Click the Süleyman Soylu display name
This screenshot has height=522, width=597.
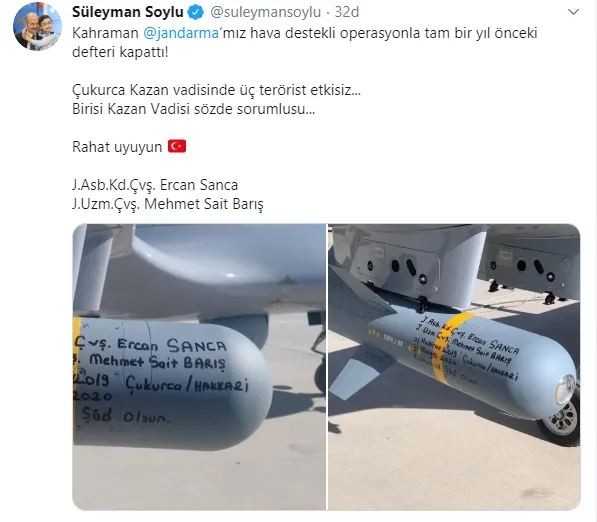coord(128,12)
